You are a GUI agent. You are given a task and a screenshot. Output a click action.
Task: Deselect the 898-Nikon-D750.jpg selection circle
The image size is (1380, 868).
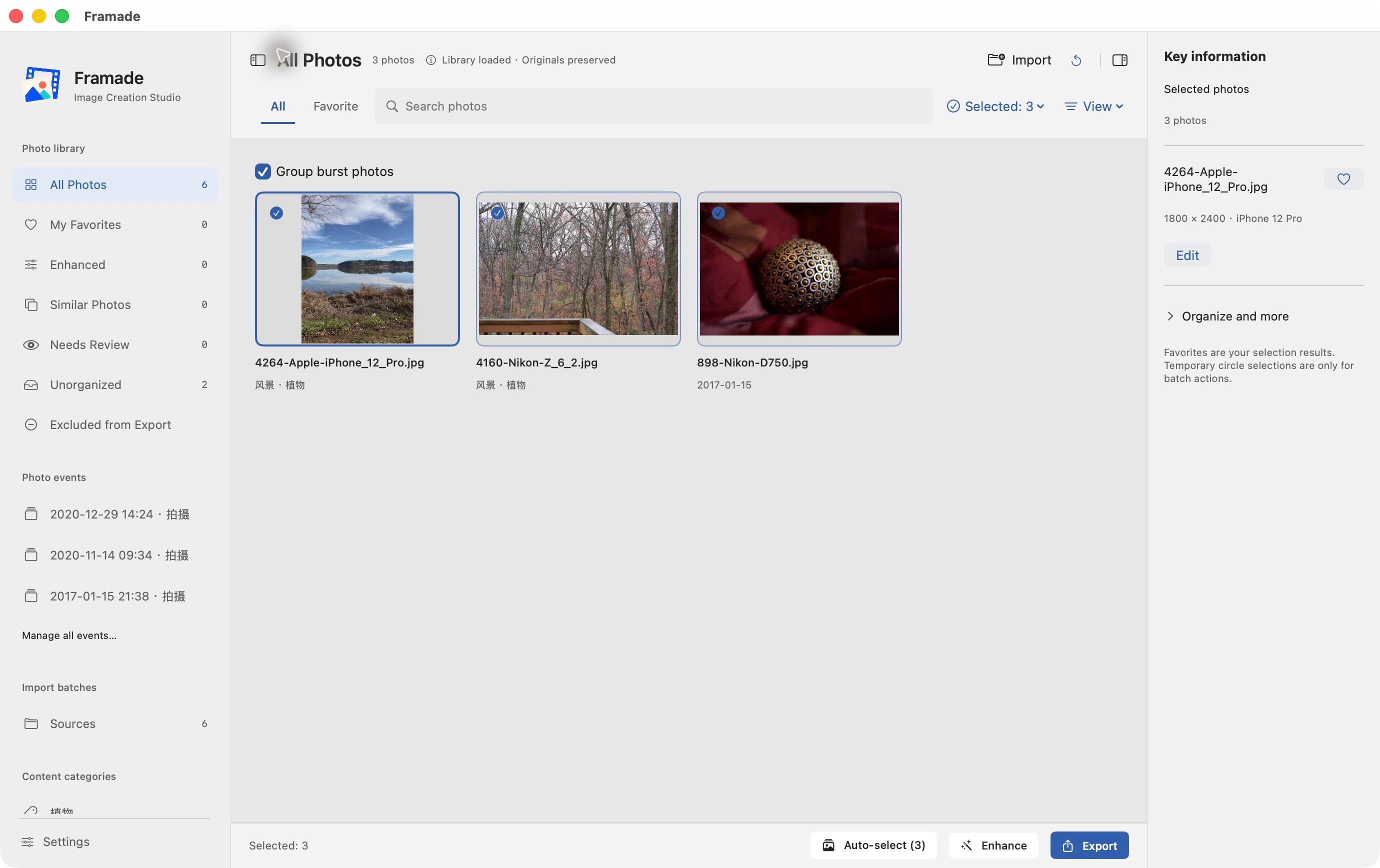718,213
